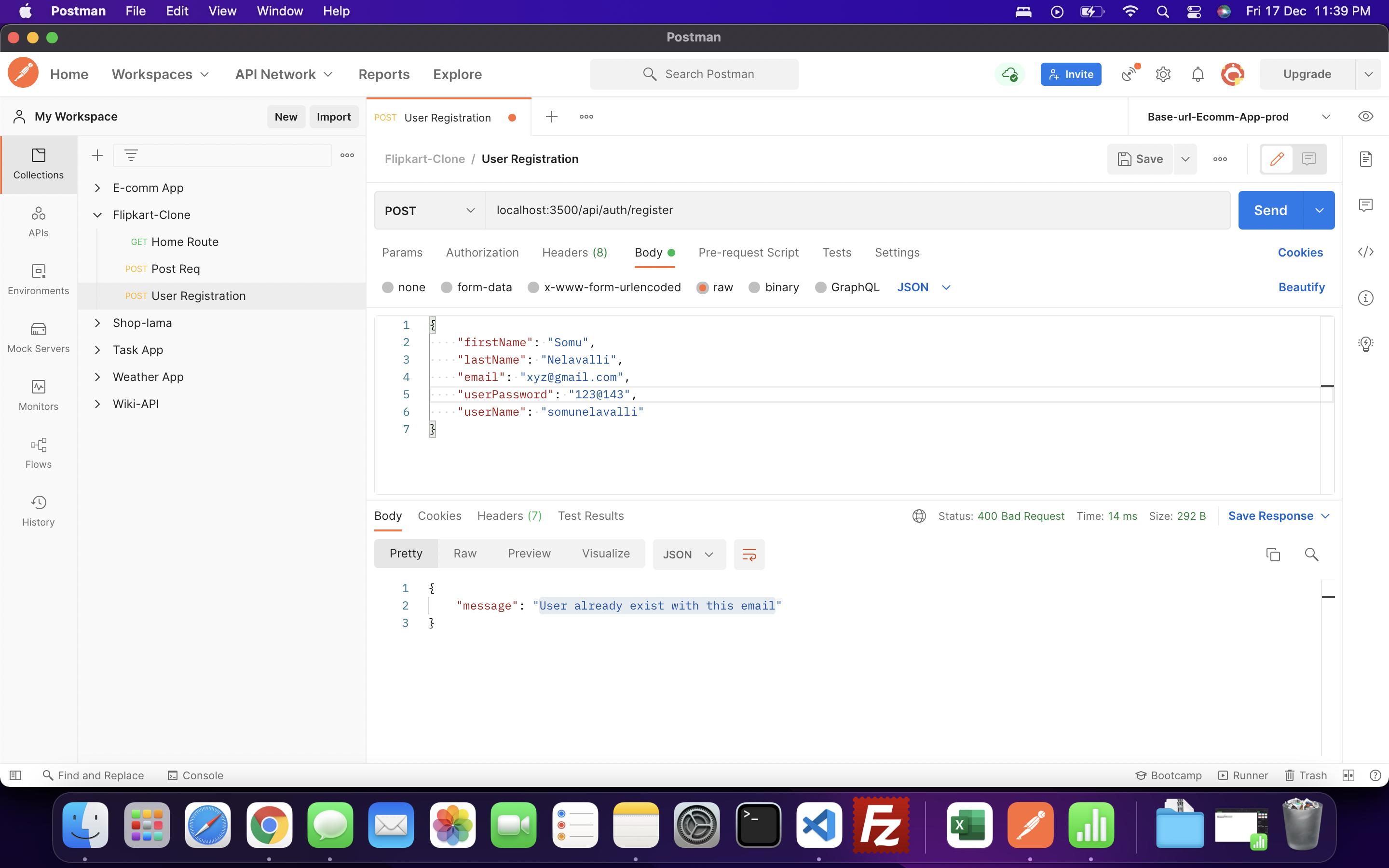
Task: Toggle response line wrap icon
Action: 749,555
